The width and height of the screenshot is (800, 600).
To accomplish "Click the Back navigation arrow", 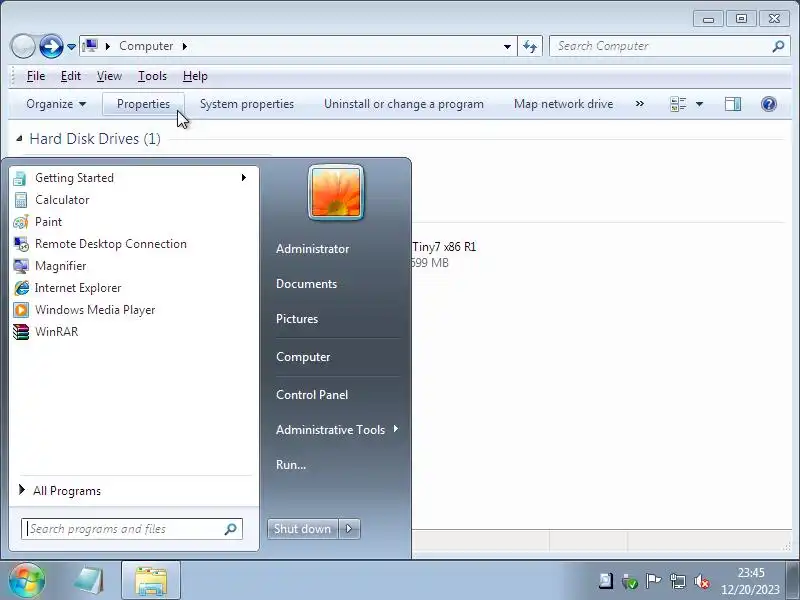I will [22, 46].
